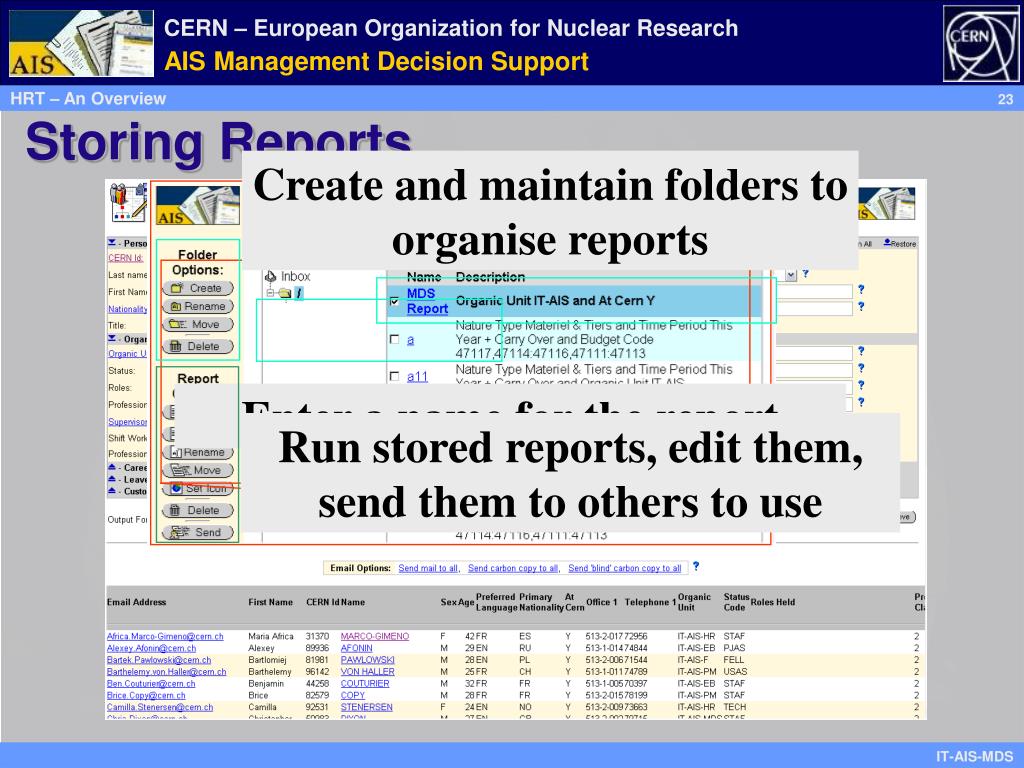This screenshot has height=768, width=1024.
Task: Click Rename under Folder Options
Action: click(x=198, y=306)
